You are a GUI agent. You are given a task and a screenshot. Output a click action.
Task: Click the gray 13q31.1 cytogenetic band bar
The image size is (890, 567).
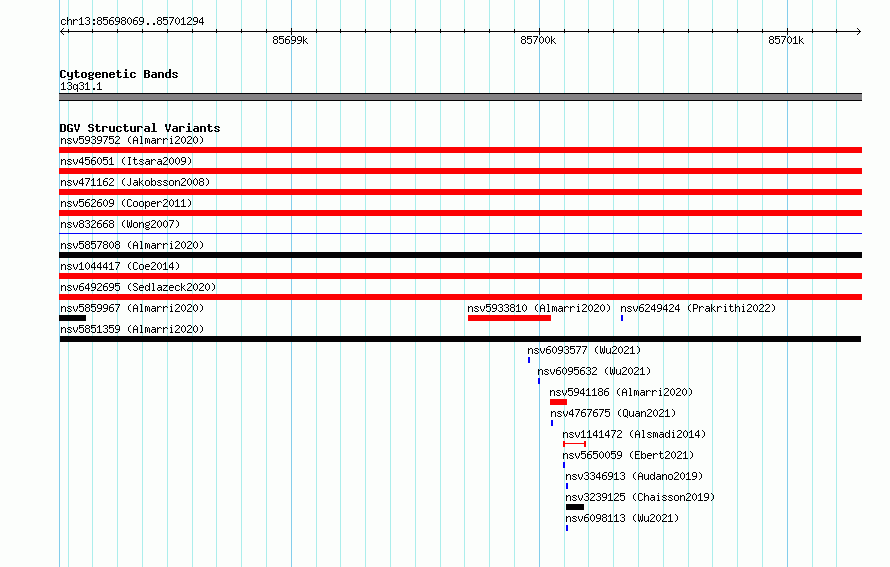click(460, 97)
